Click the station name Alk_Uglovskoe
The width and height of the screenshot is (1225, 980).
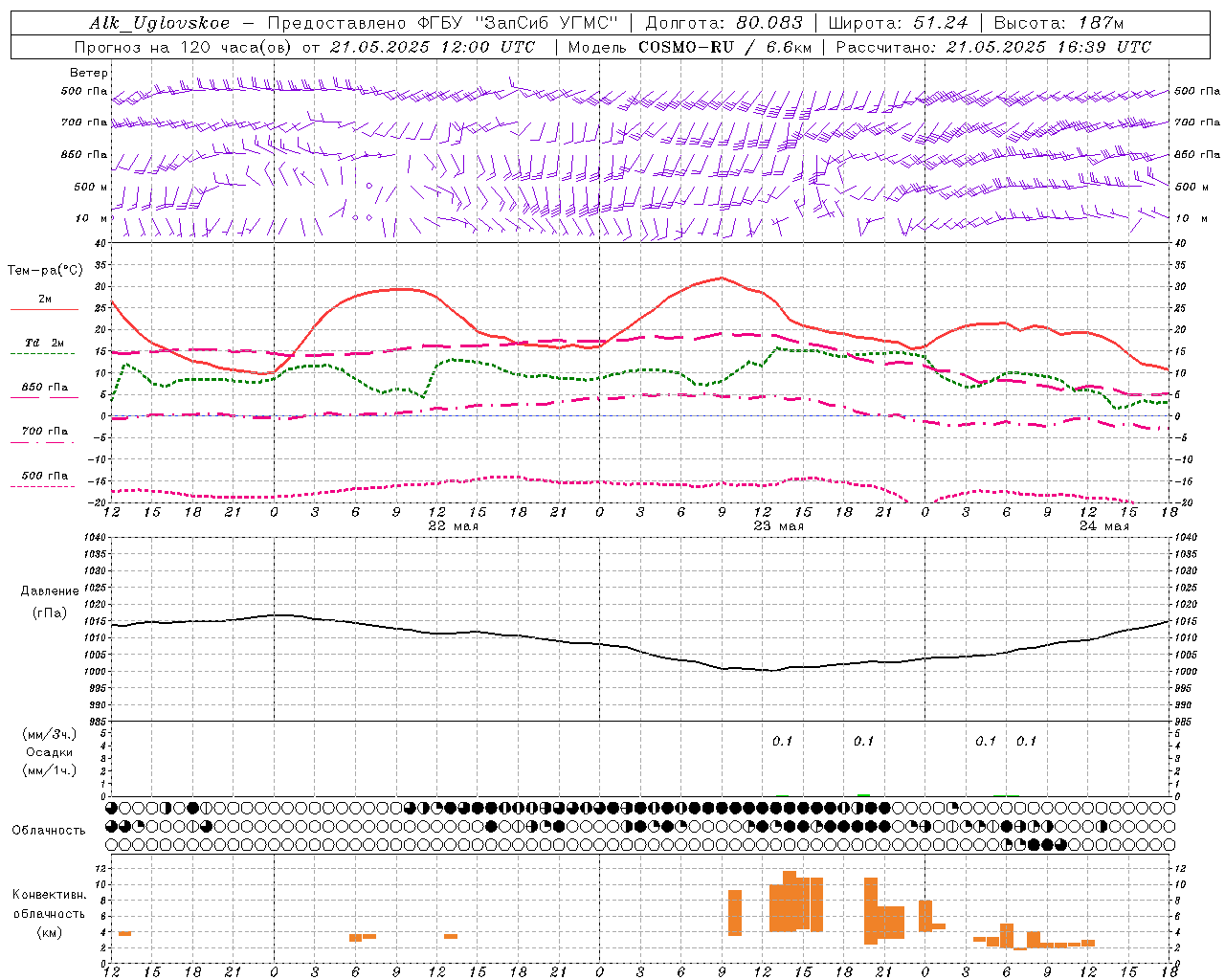pyautogui.click(x=160, y=23)
